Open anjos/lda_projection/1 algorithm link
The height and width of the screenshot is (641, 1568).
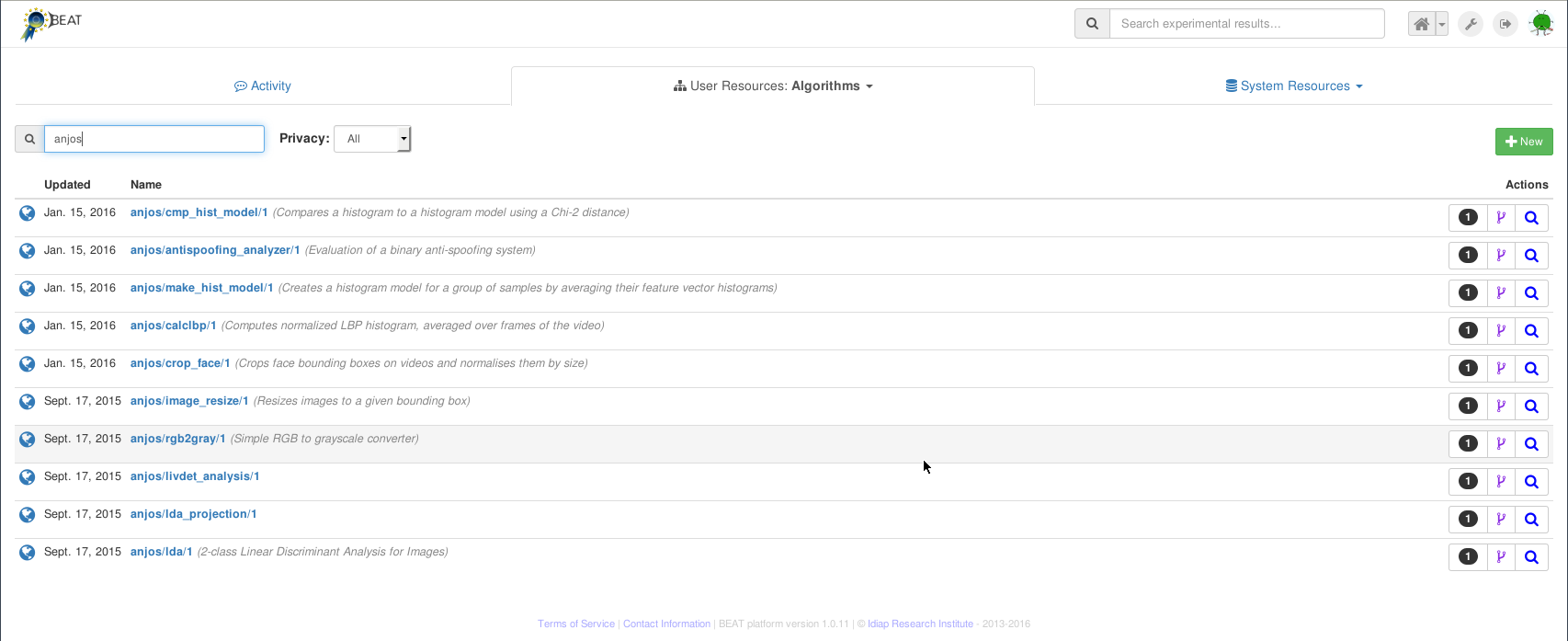point(194,514)
